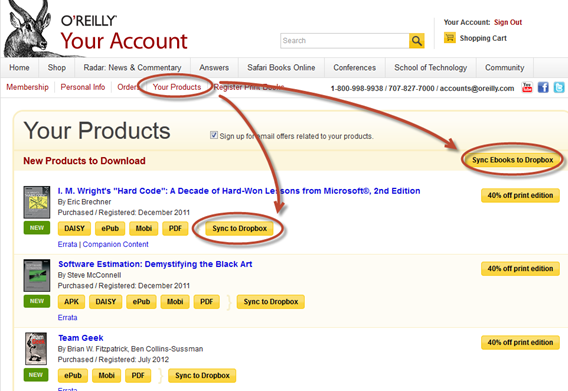Viewport: 568px width, 391px height.
Task: Open Hard Code book cover thumbnail
Action: 37,202
